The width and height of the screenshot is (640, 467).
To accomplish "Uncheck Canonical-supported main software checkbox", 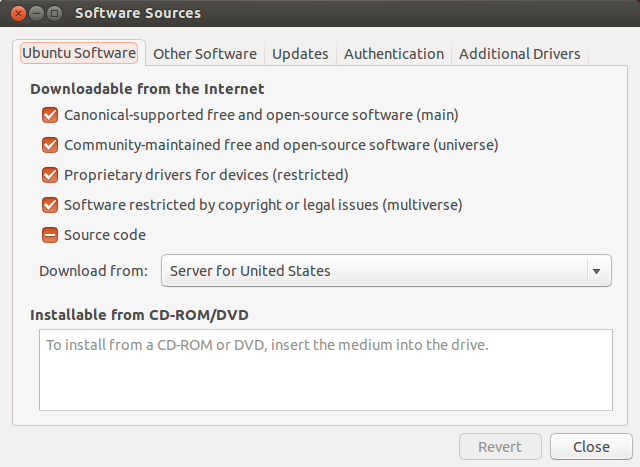I will tap(50, 115).
